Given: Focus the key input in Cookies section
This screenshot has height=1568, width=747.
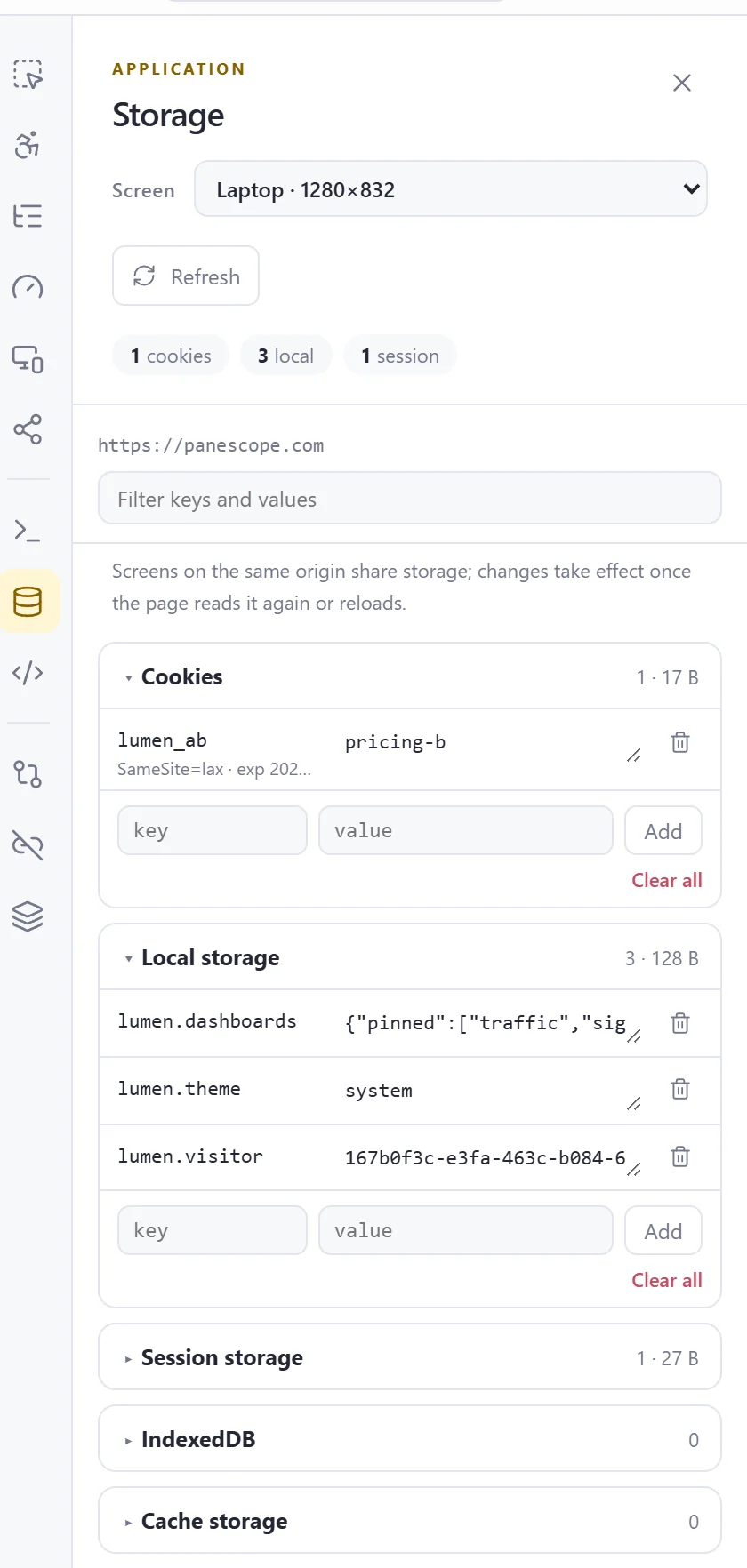Looking at the screenshot, I should click(x=213, y=830).
